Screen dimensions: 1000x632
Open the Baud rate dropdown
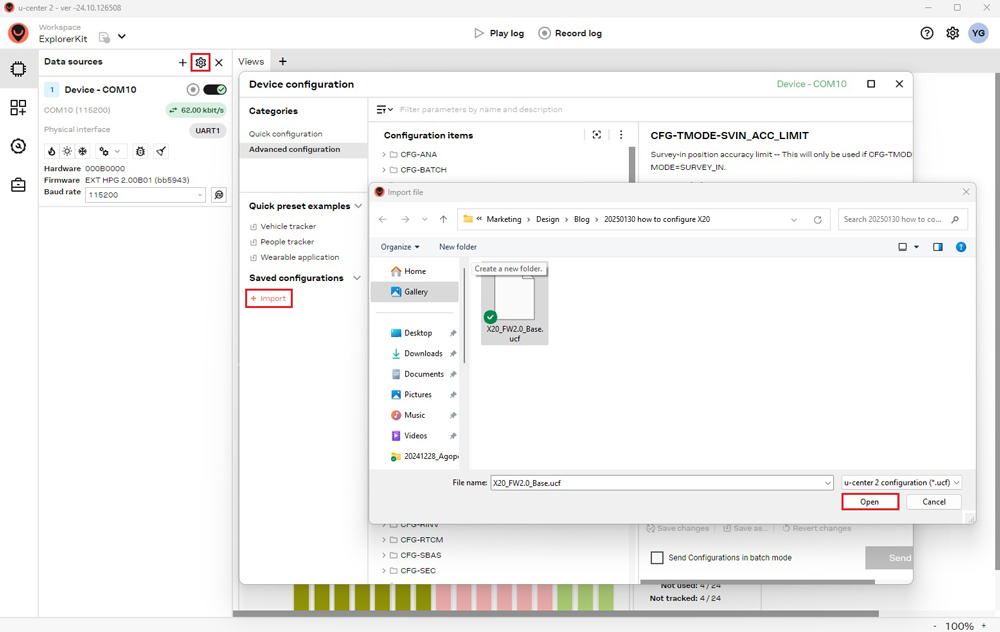(146, 195)
